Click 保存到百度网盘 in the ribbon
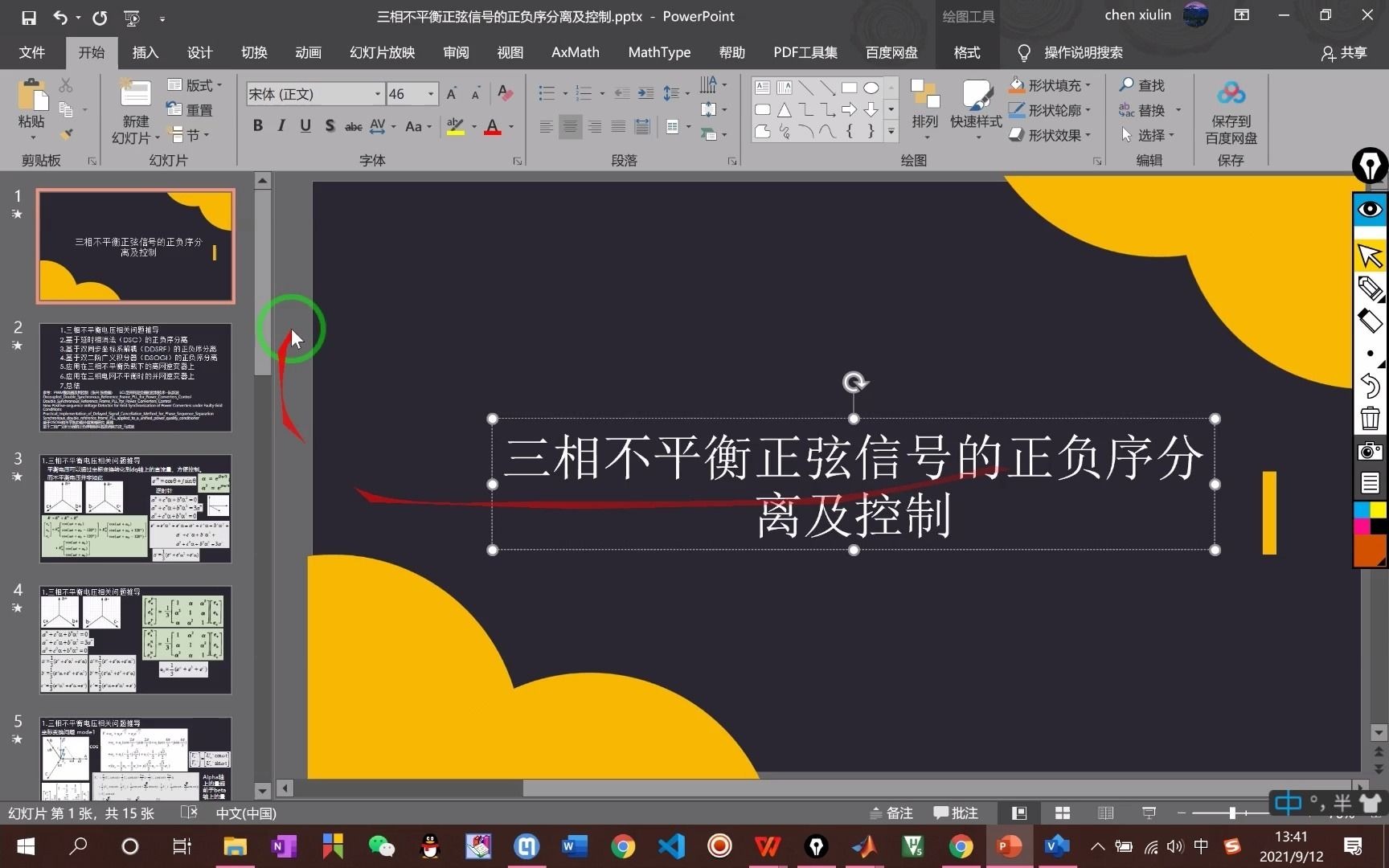Image resolution: width=1389 pixels, height=868 pixels. point(1231,113)
